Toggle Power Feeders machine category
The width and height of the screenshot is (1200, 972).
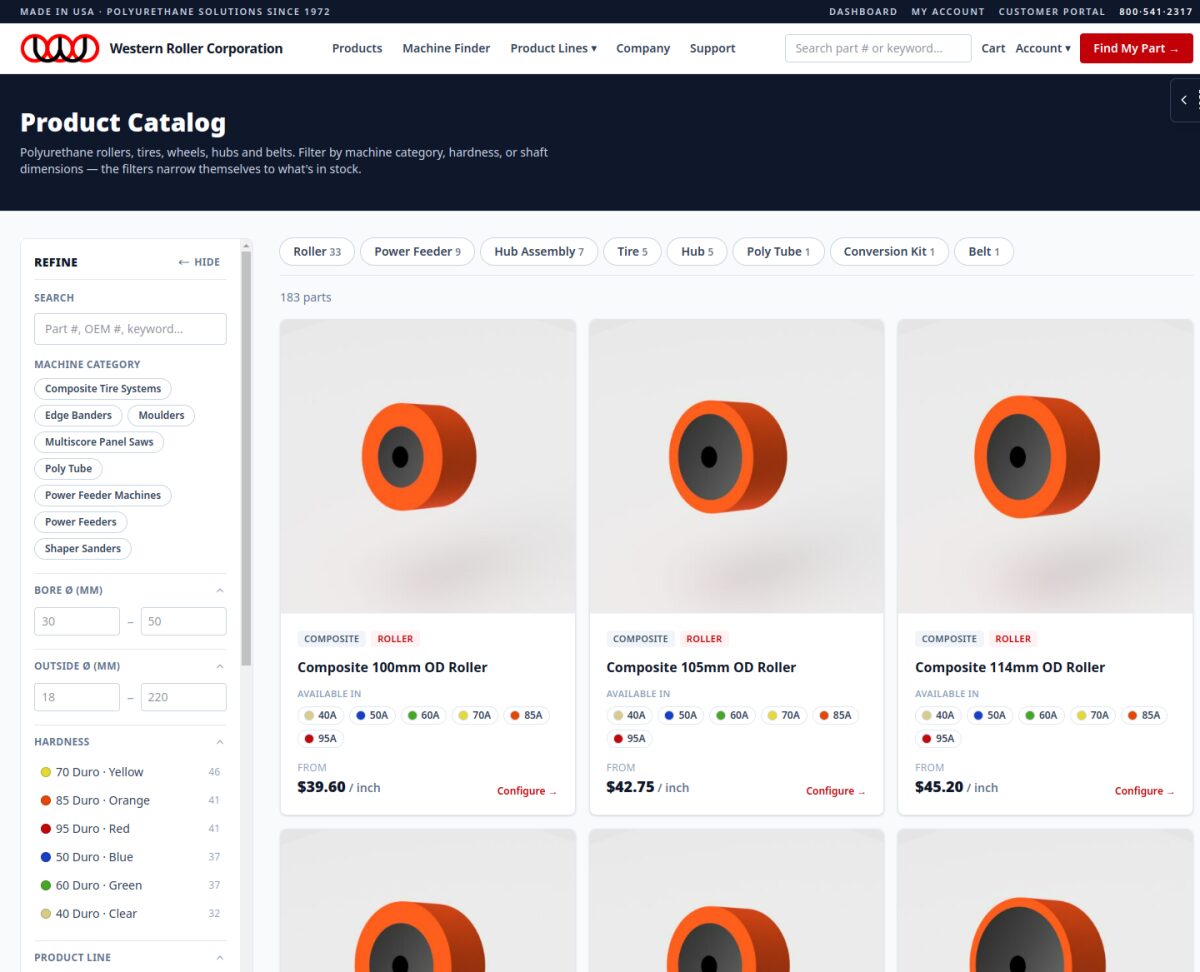[81, 522]
